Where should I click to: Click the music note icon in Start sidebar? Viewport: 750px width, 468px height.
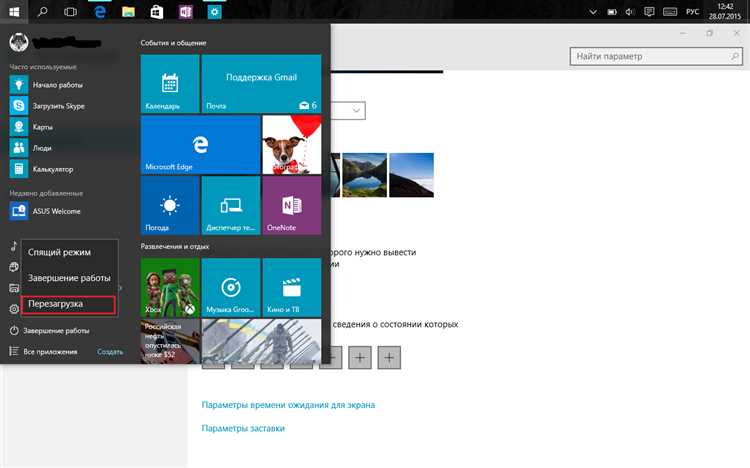point(14,246)
